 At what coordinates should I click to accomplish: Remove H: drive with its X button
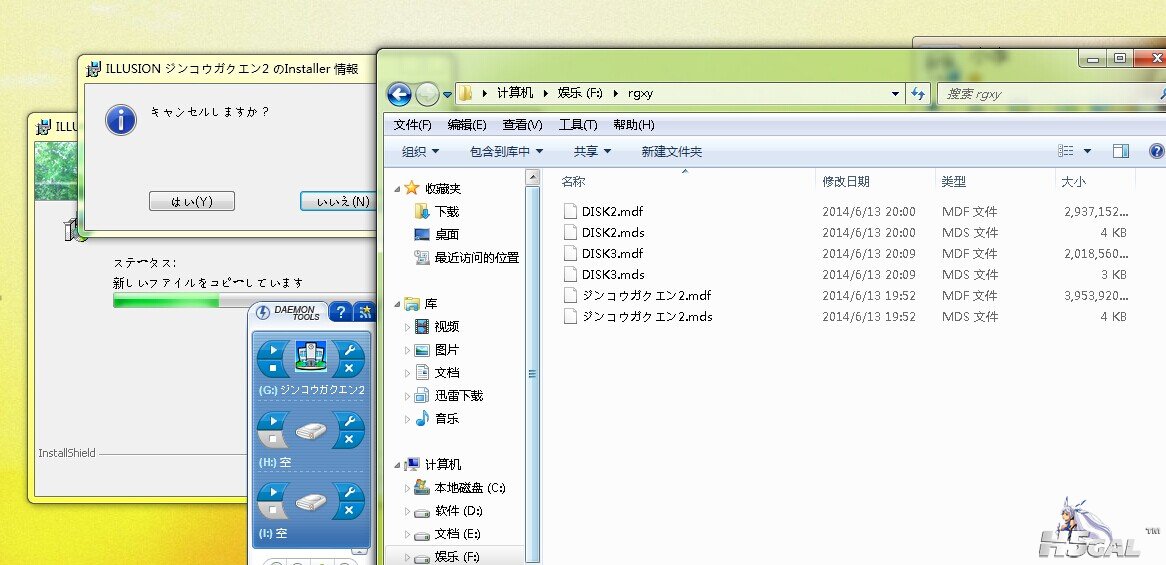pyautogui.click(x=349, y=439)
